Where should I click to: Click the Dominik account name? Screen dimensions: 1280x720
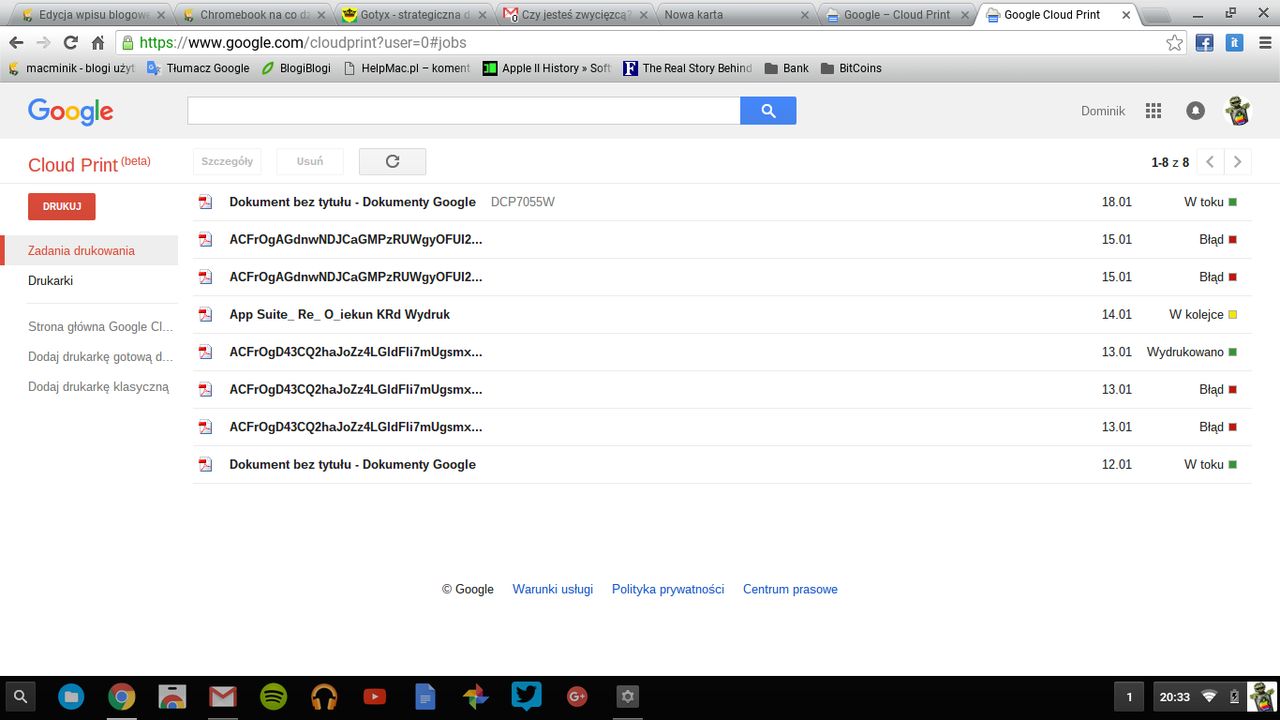pos(1103,111)
